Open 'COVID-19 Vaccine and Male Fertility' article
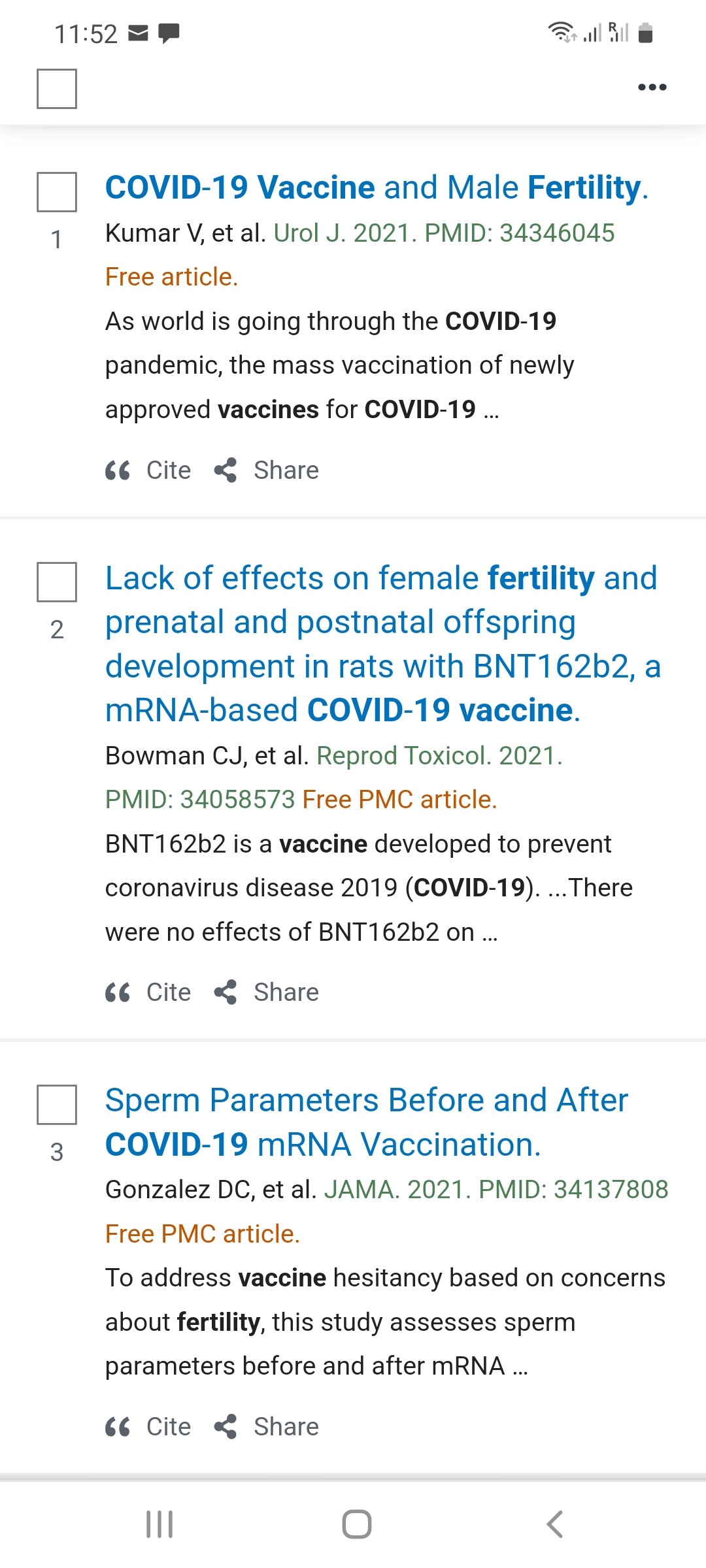 [377, 188]
